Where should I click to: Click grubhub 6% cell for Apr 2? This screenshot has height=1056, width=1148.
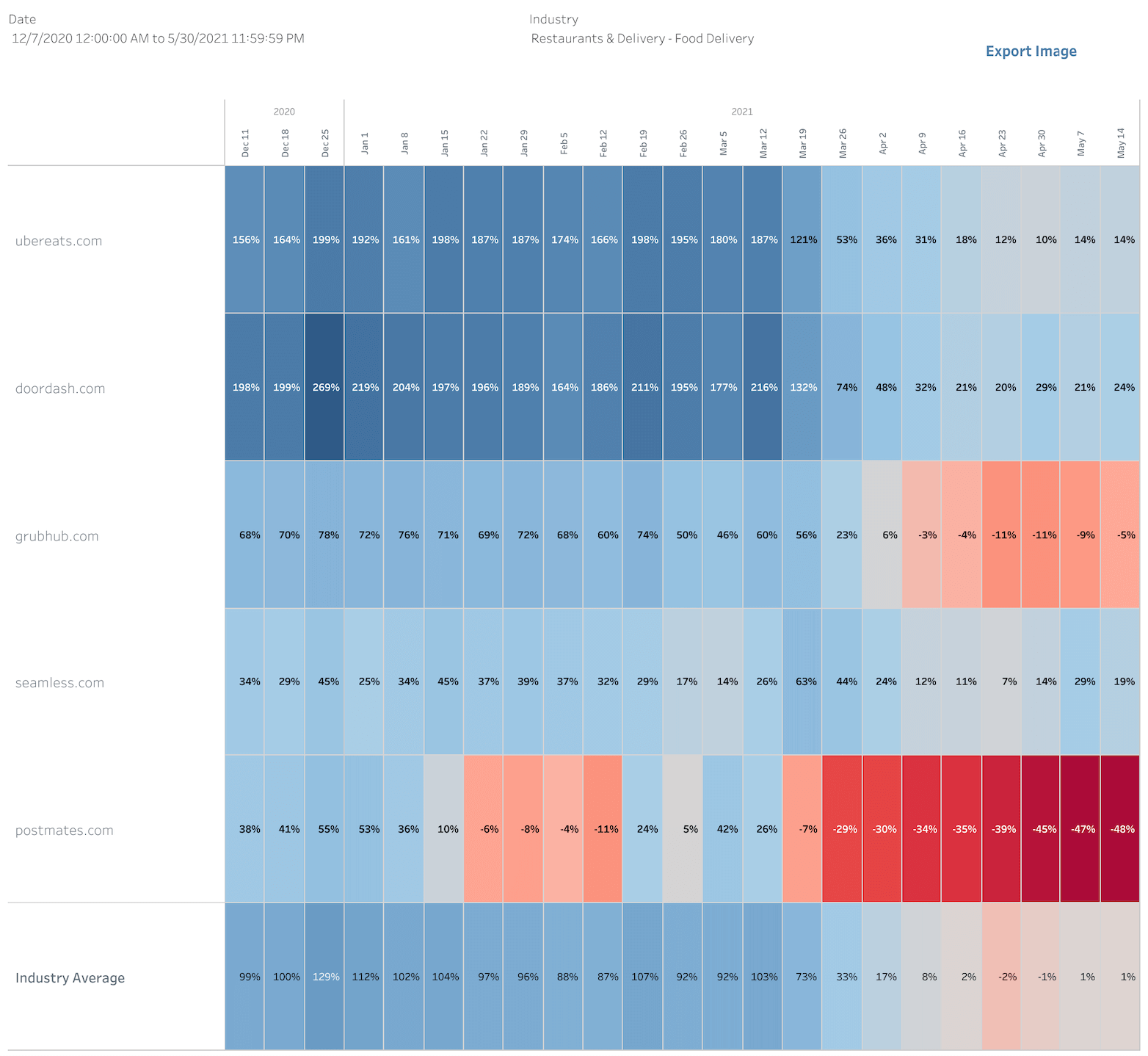(882, 535)
